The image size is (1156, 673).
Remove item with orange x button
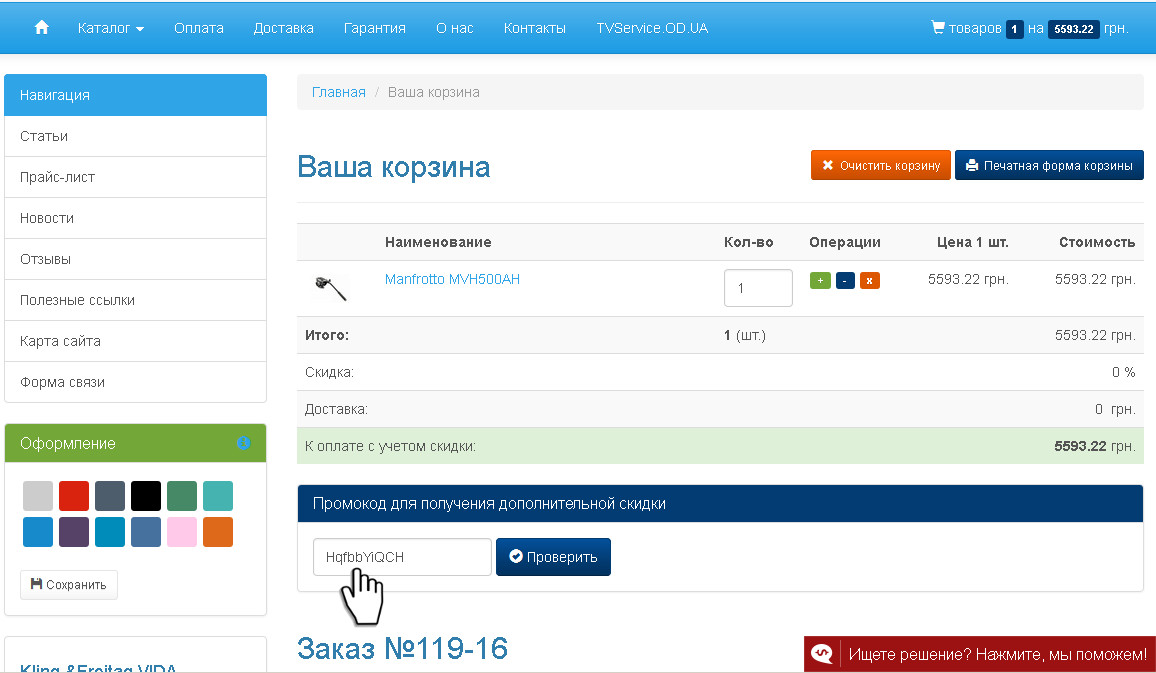(x=870, y=281)
